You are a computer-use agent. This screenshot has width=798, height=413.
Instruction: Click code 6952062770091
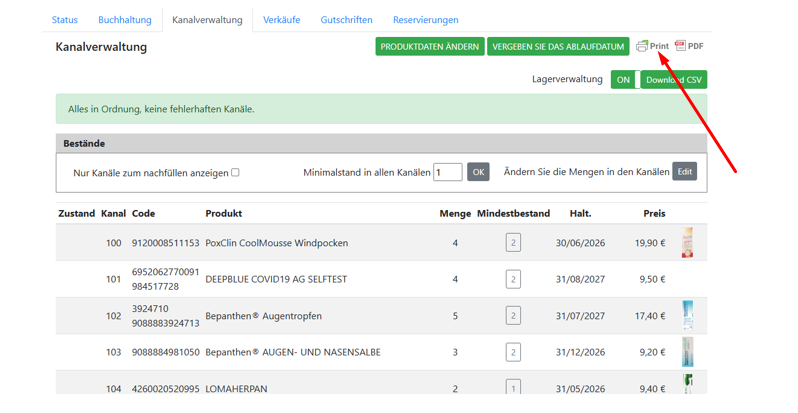point(165,272)
